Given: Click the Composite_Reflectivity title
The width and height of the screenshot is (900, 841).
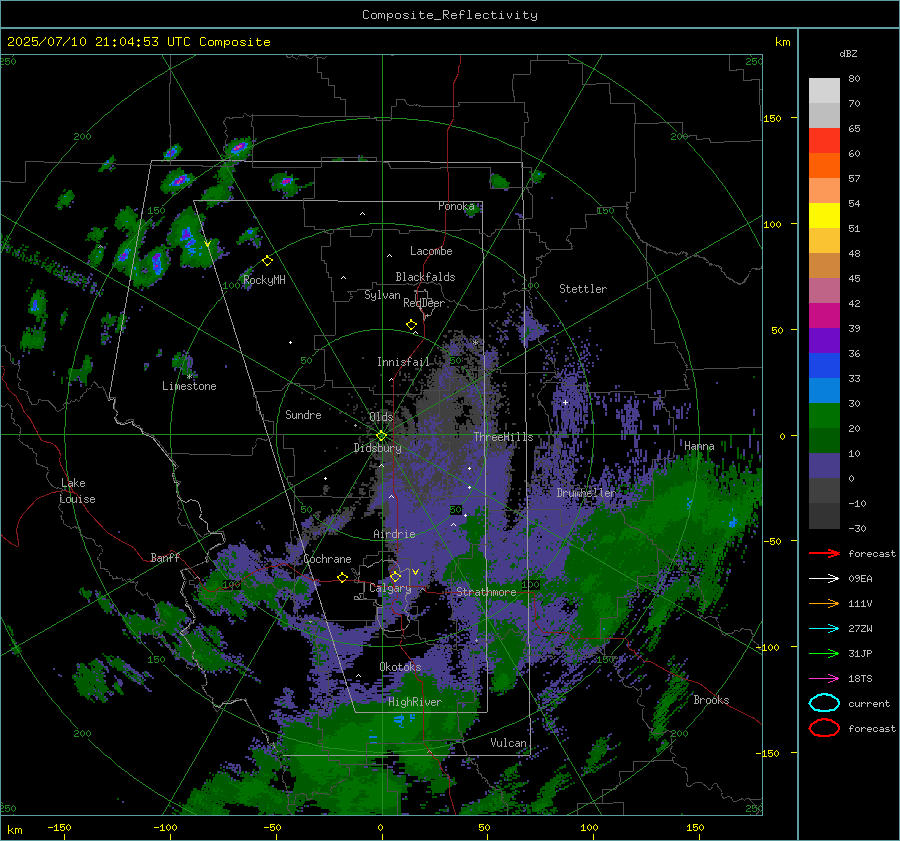Looking at the screenshot, I should (450, 15).
